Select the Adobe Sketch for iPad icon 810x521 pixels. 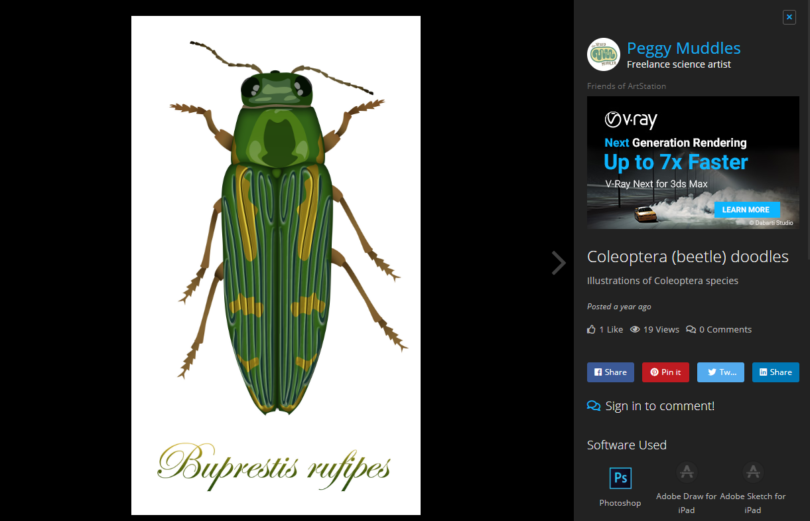[x=753, y=472]
